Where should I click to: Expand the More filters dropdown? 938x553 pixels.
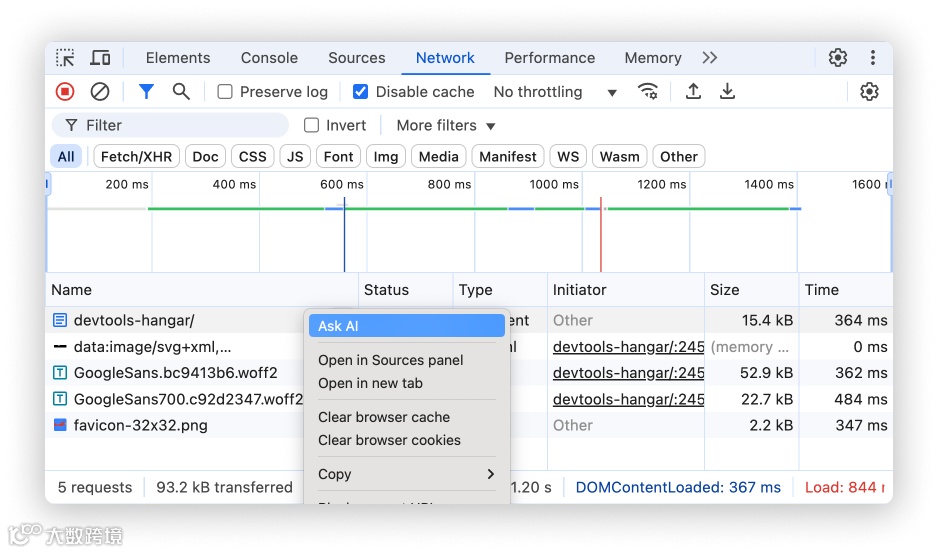[x=446, y=126]
